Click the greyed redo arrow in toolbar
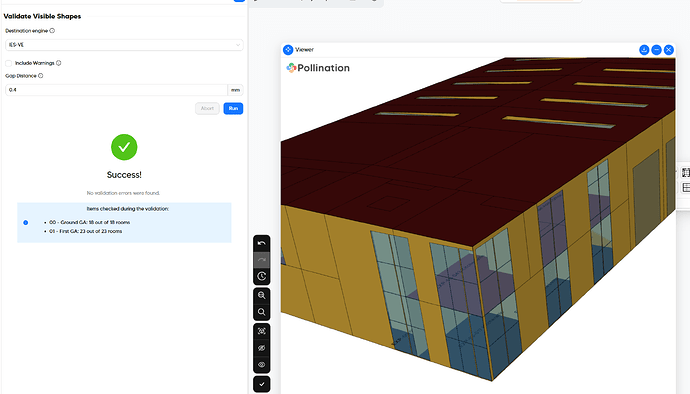The width and height of the screenshot is (690, 394). tap(261, 260)
